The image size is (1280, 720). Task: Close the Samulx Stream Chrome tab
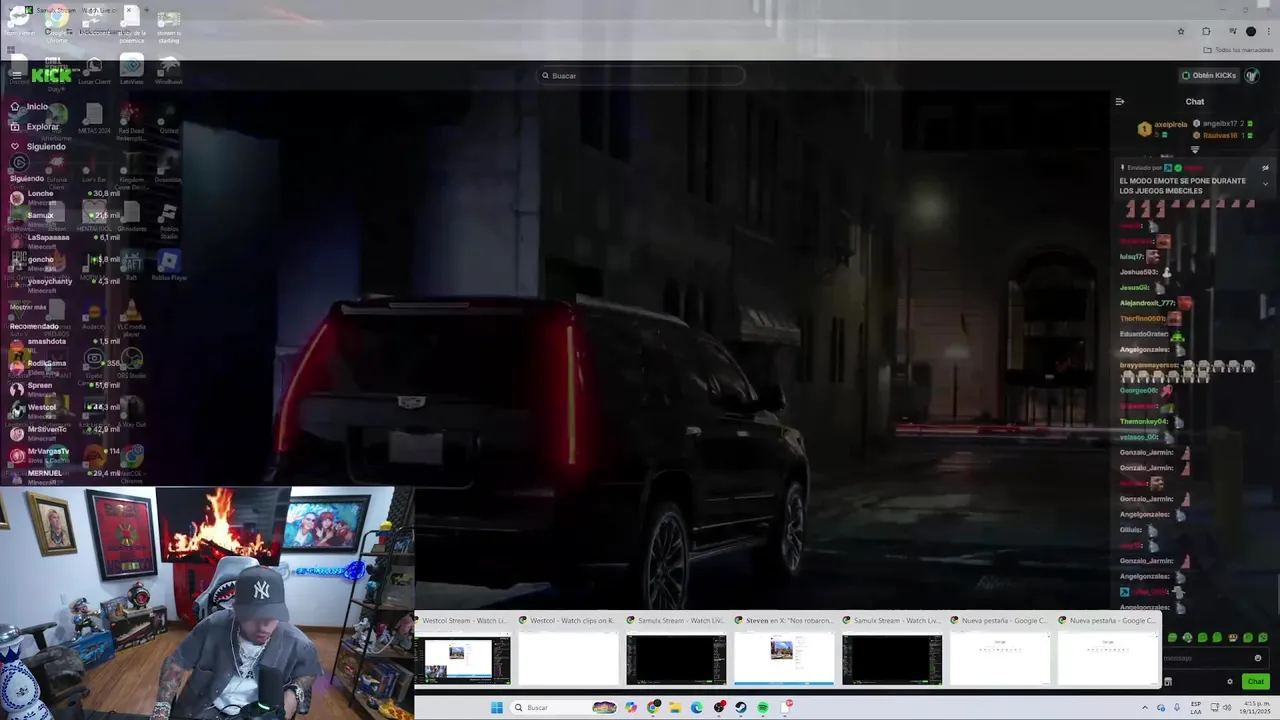click(128, 10)
